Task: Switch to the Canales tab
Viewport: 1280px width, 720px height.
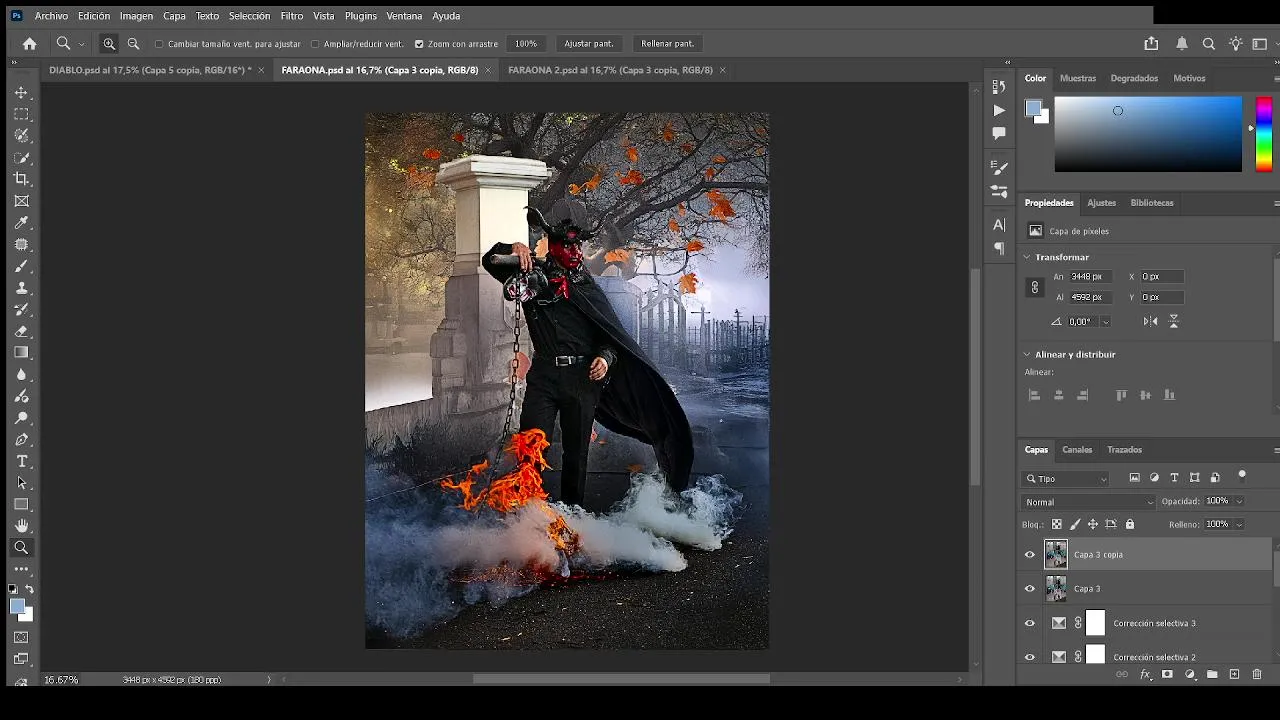Action: point(1077,450)
